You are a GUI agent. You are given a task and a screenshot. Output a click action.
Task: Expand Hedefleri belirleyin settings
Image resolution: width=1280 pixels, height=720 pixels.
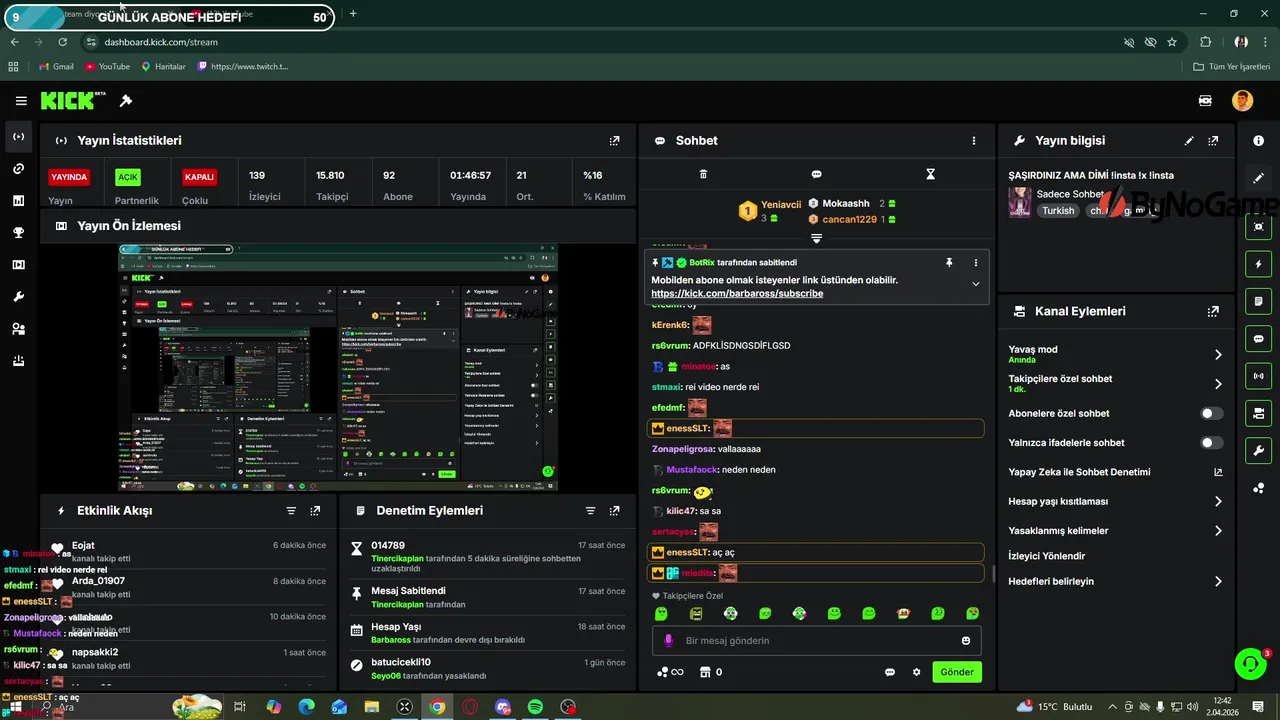pyautogui.click(x=1218, y=582)
